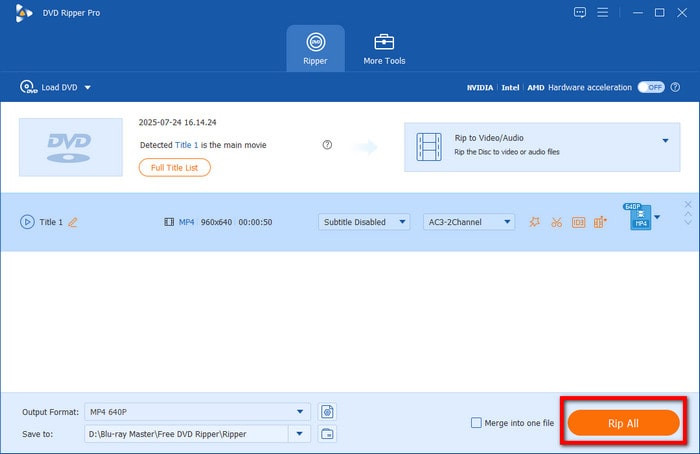Play Title 1 preview button
This screenshot has width=700, height=454.
[x=27, y=222]
